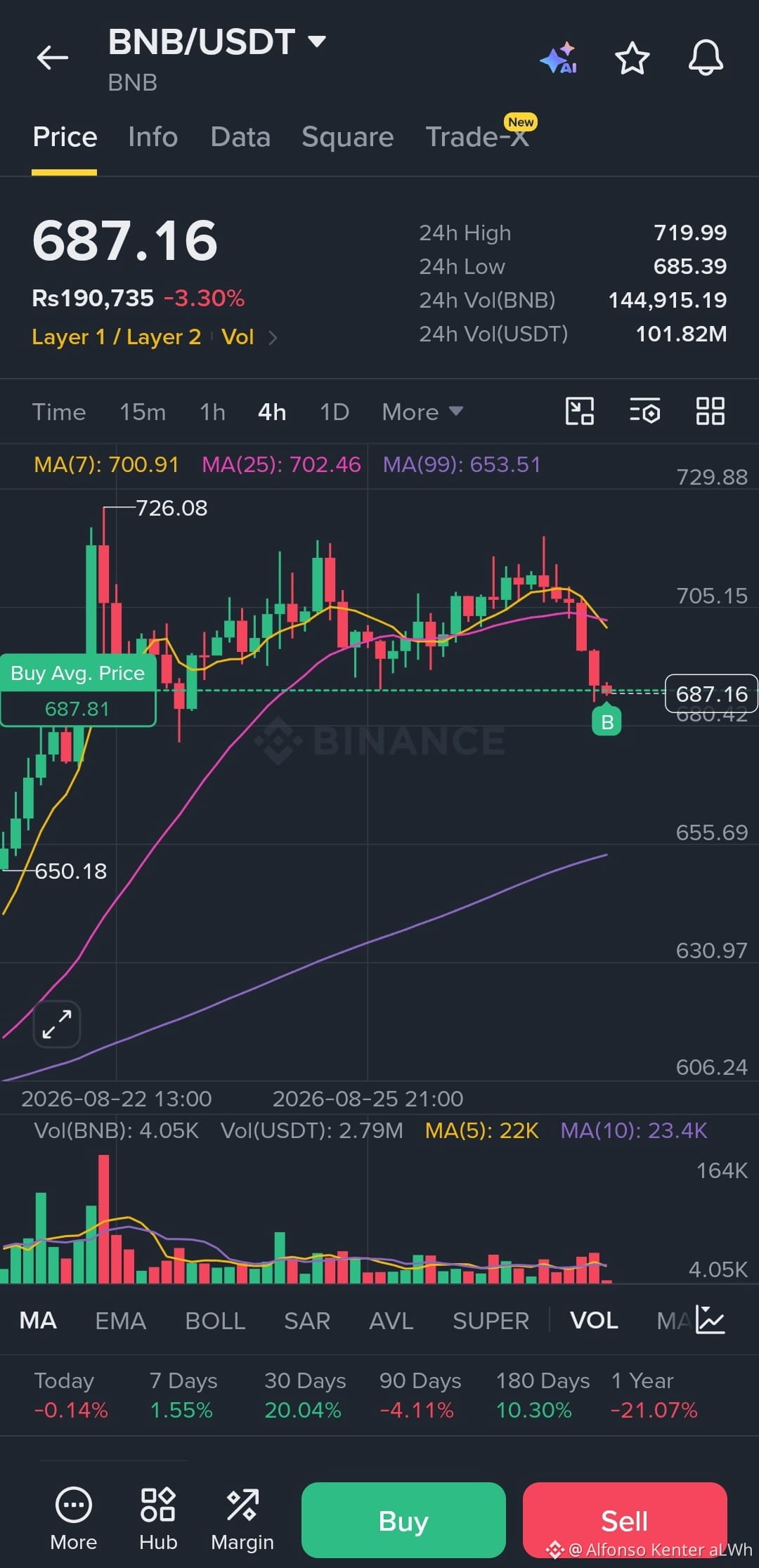The width and height of the screenshot is (759, 1568).
Task: Open the Layer 1 / Layer 2 link
Action: pos(117,337)
